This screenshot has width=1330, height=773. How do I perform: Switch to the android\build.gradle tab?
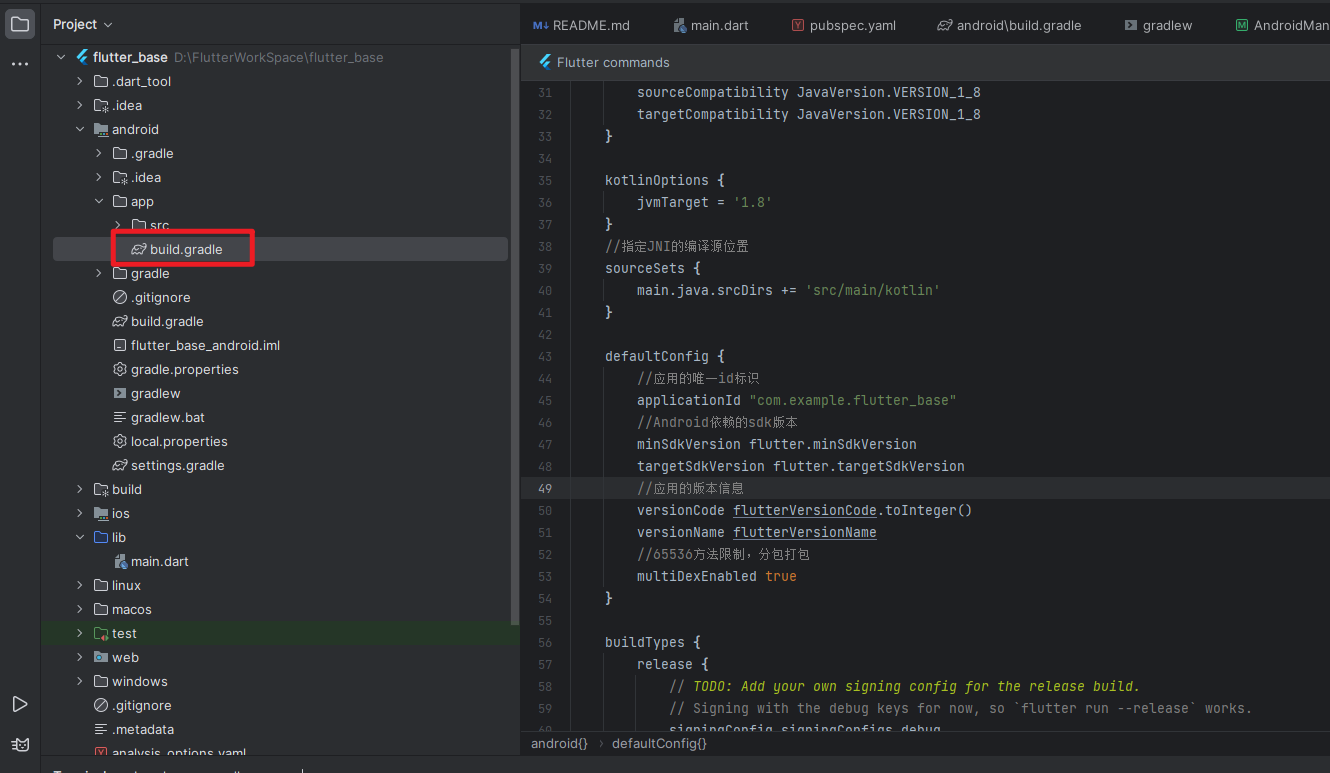(1010, 25)
